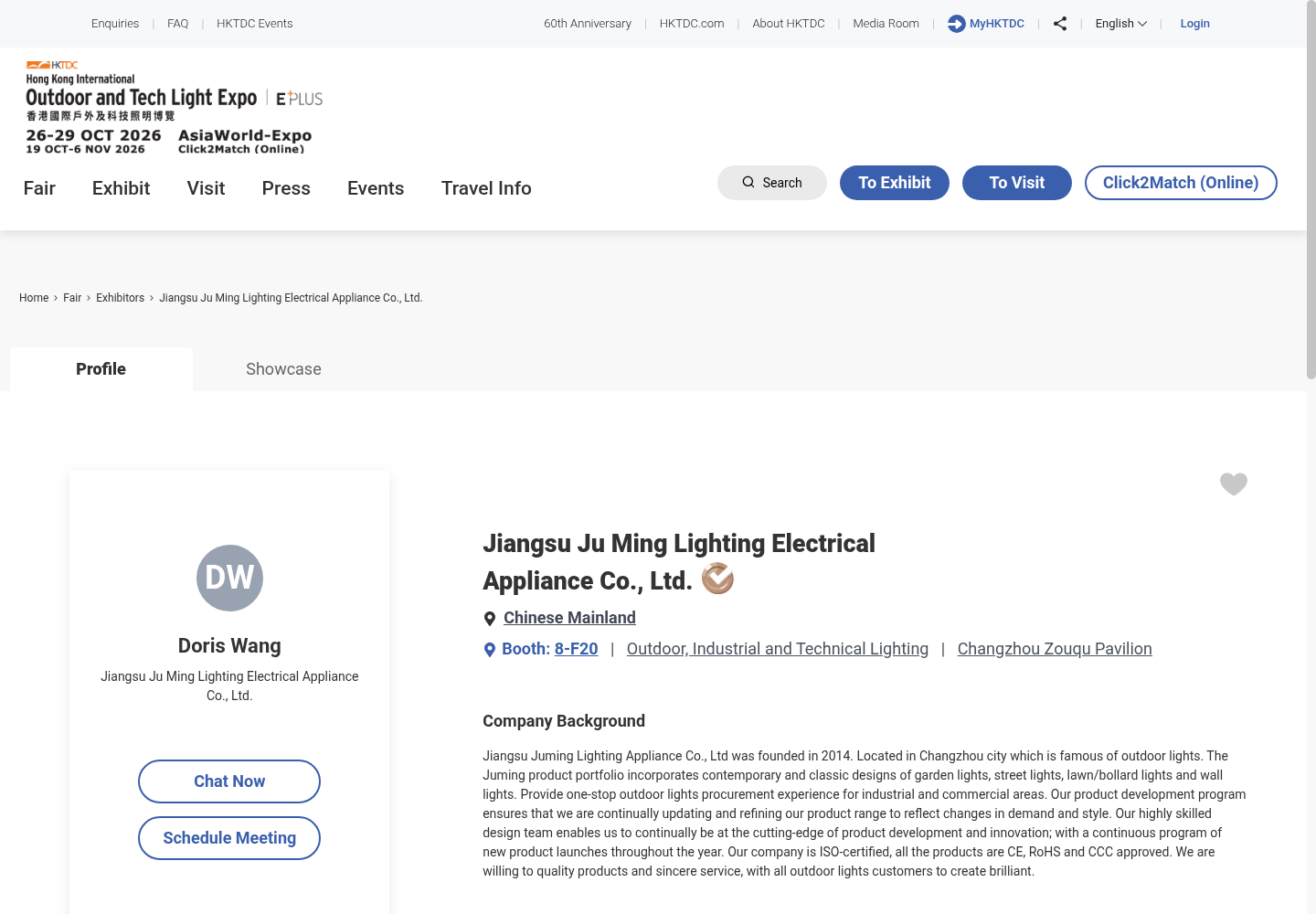Click the To Exhibit button
Viewport: 1316px width, 914px height.
point(895,183)
